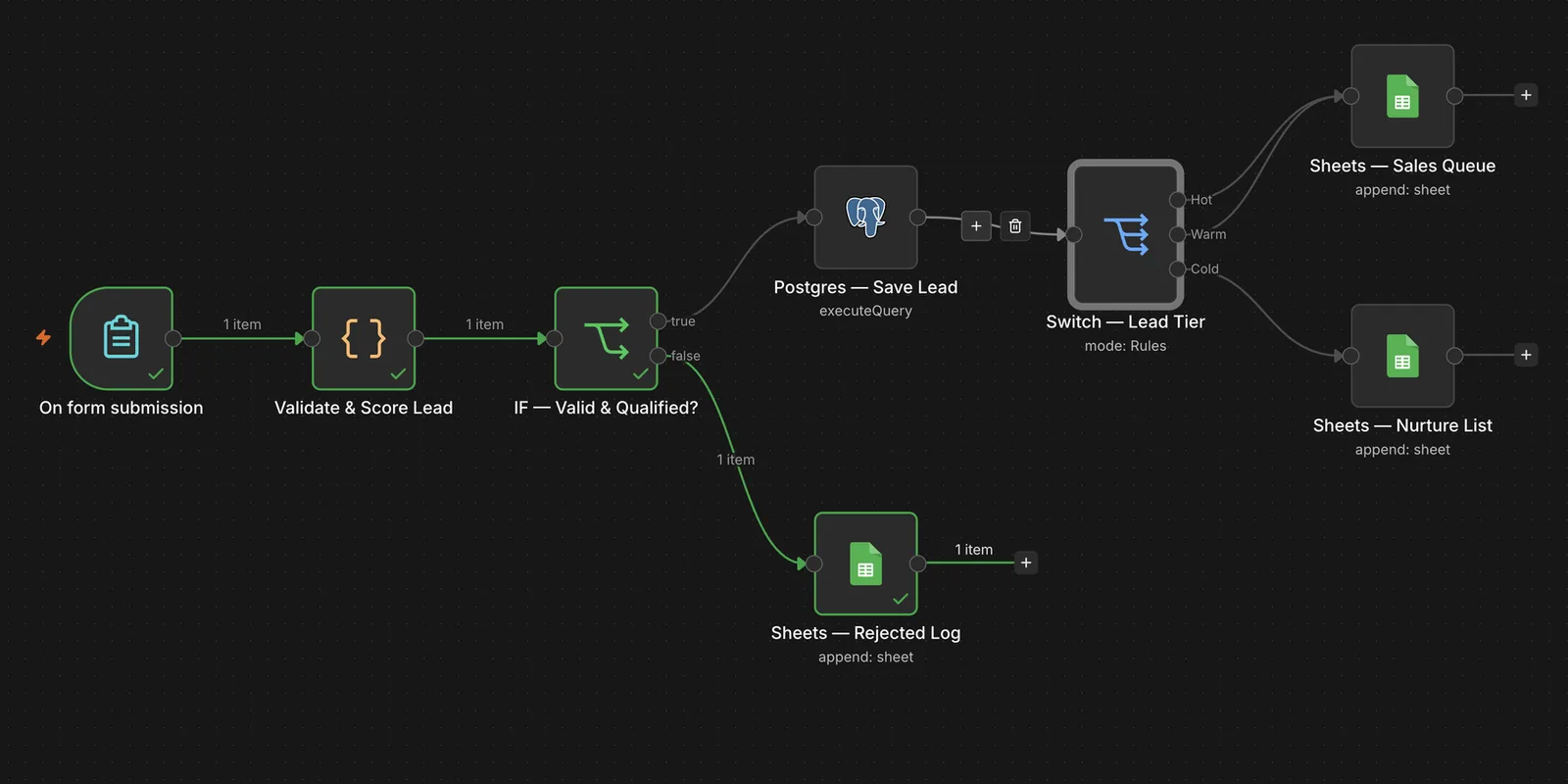Select the Switch — Lead Tier node

tap(1125, 234)
